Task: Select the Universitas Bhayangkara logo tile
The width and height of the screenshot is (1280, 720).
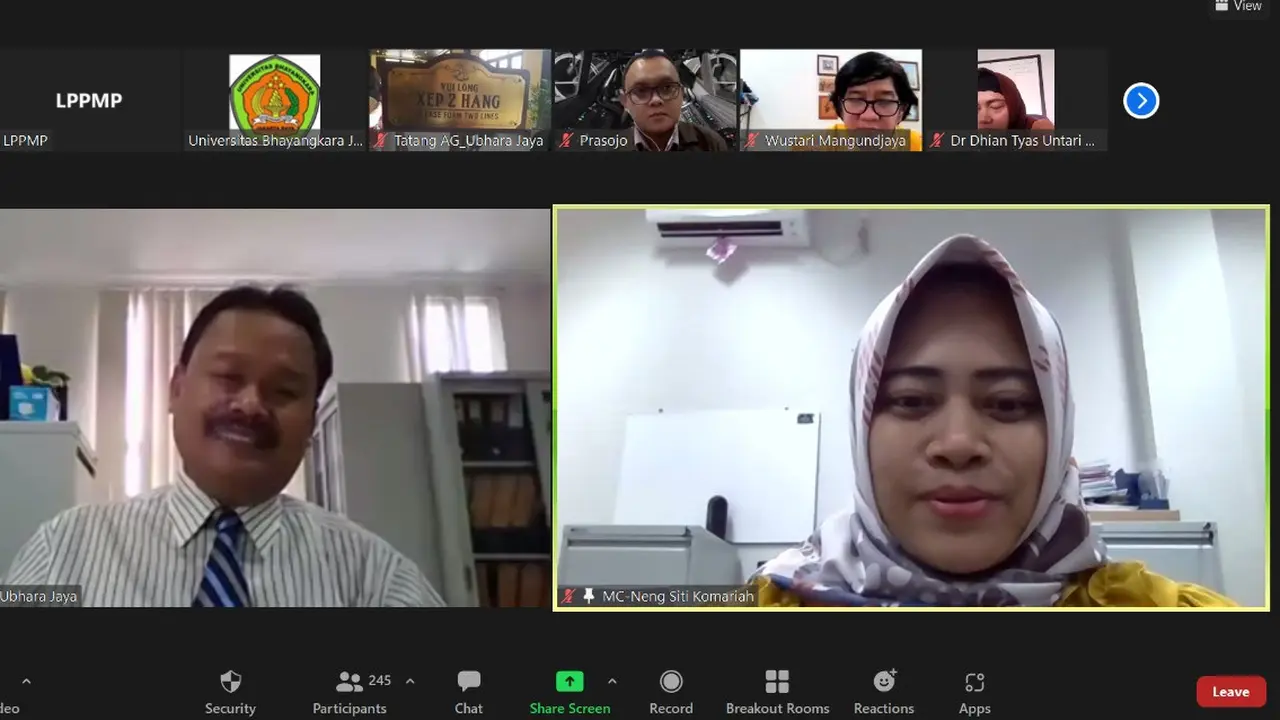Action: [275, 100]
